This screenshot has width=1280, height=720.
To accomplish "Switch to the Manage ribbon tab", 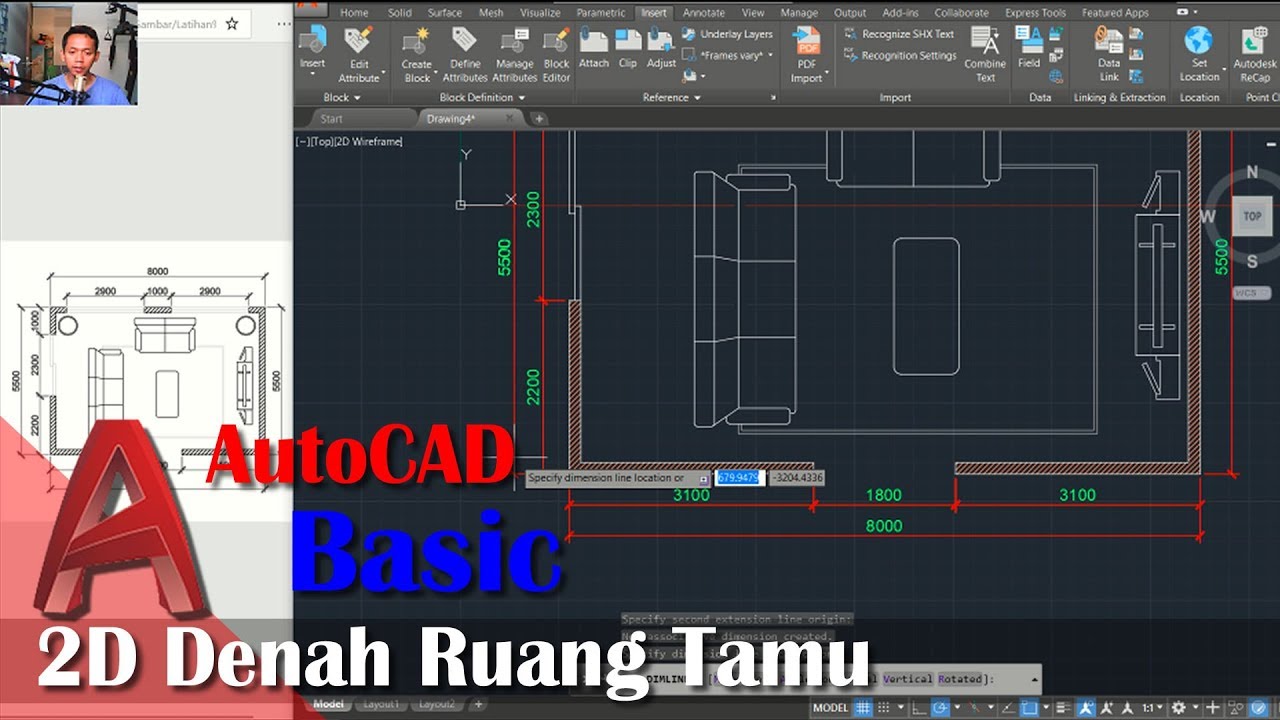I will 799,13.
